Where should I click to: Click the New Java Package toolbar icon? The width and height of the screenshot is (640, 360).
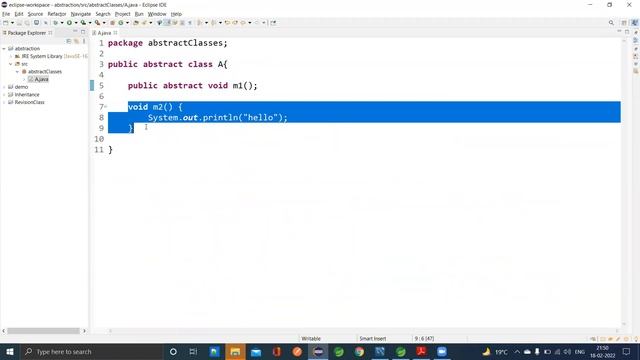pyautogui.click(x=113, y=23)
